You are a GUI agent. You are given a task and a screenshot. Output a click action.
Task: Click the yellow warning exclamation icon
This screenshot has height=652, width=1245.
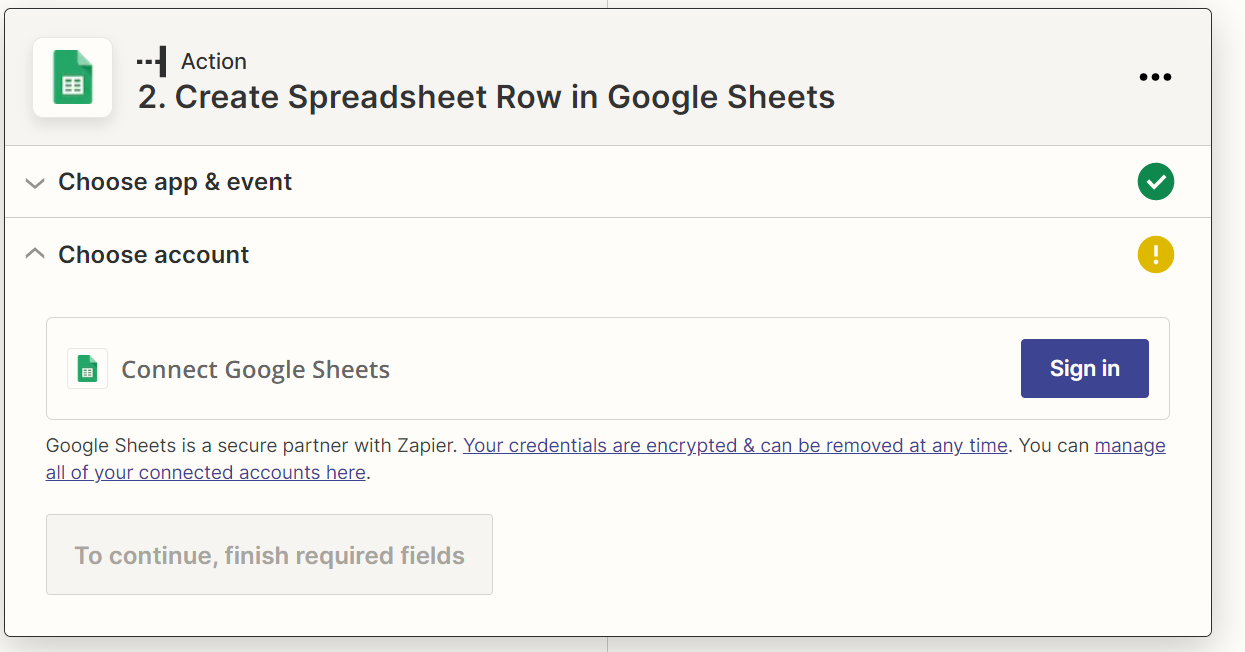pyautogui.click(x=1155, y=254)
